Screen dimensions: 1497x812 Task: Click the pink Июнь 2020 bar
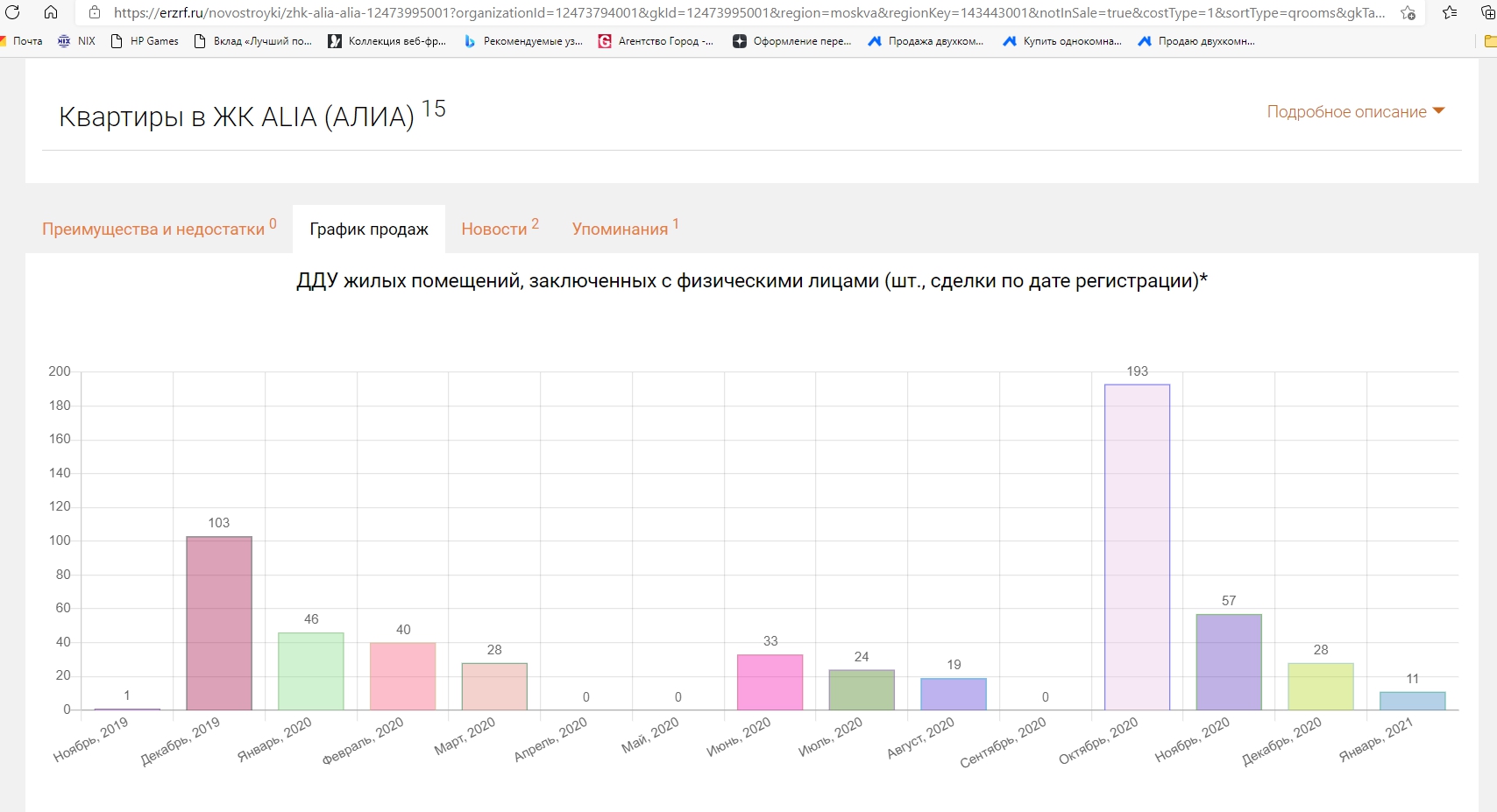pyautogui.click(x=770, y=682)
